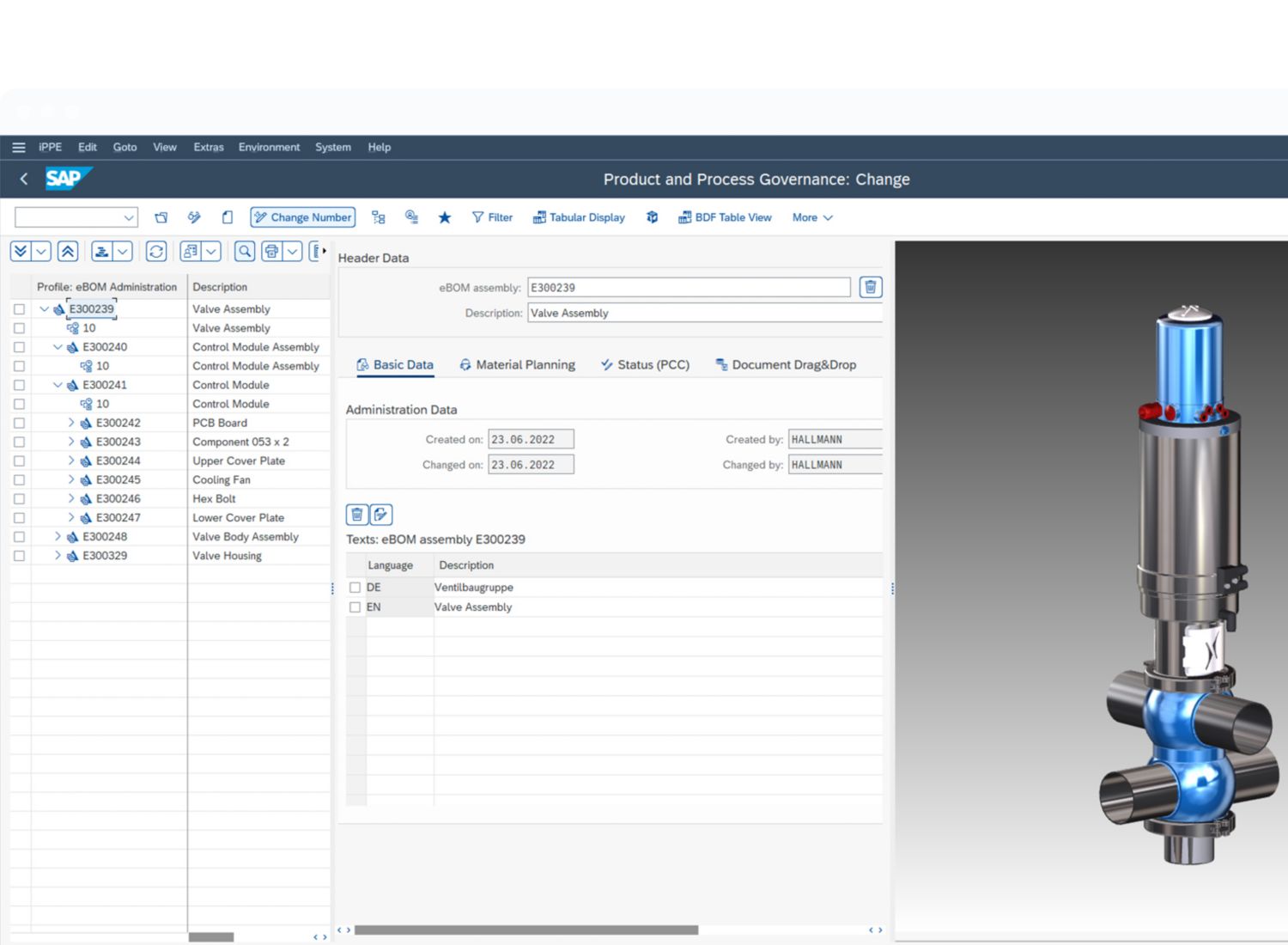Screen dimensions: 1288x945
Task: Click the print icon above the tree
Action: click(x=272, y=251)
